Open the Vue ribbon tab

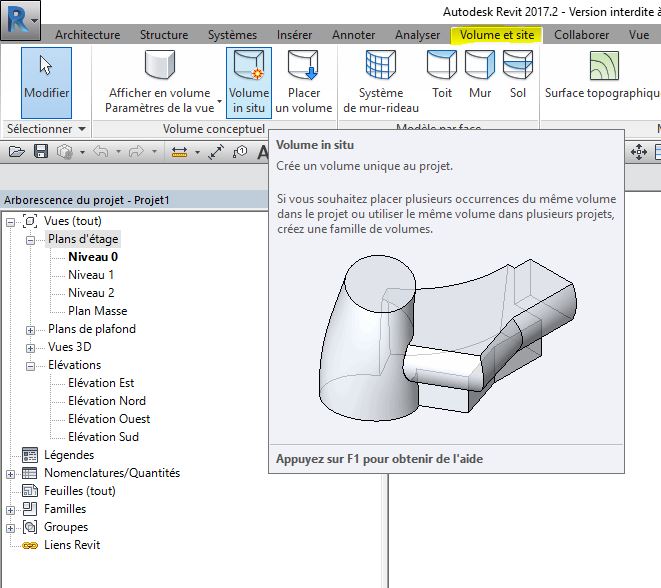click(x=639, y=35)
